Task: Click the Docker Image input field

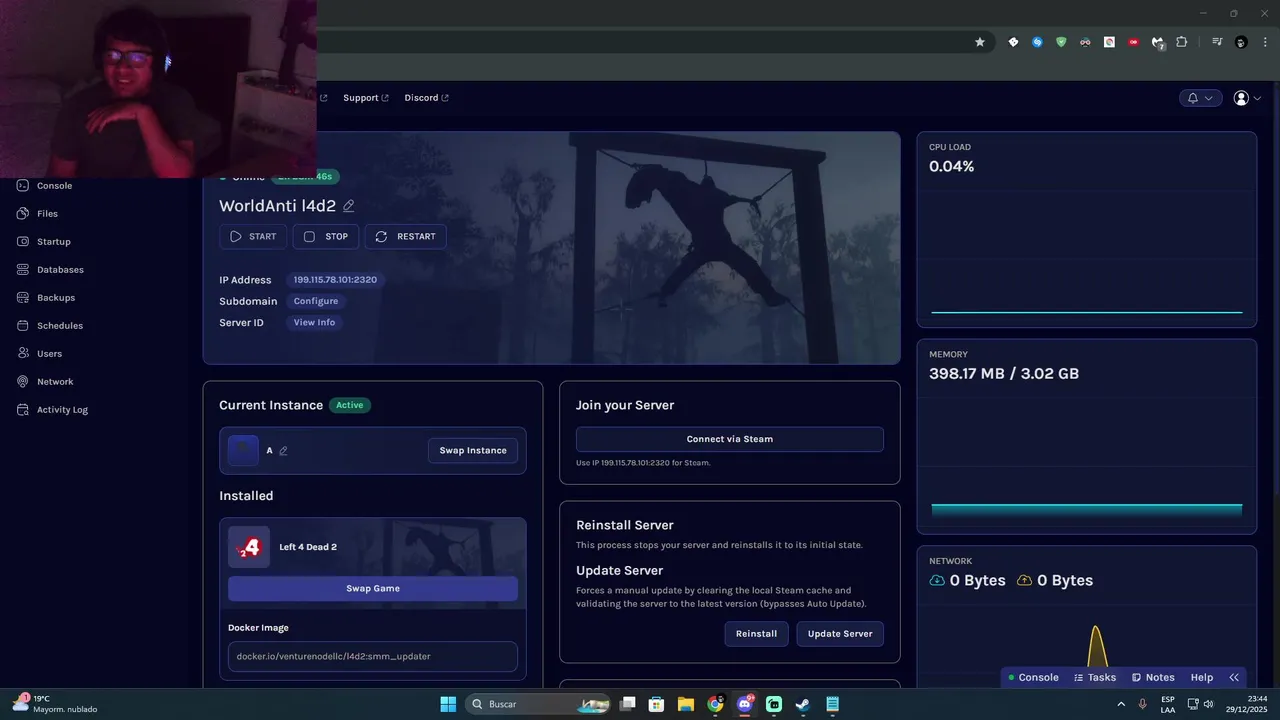Action: pos(373,657)
